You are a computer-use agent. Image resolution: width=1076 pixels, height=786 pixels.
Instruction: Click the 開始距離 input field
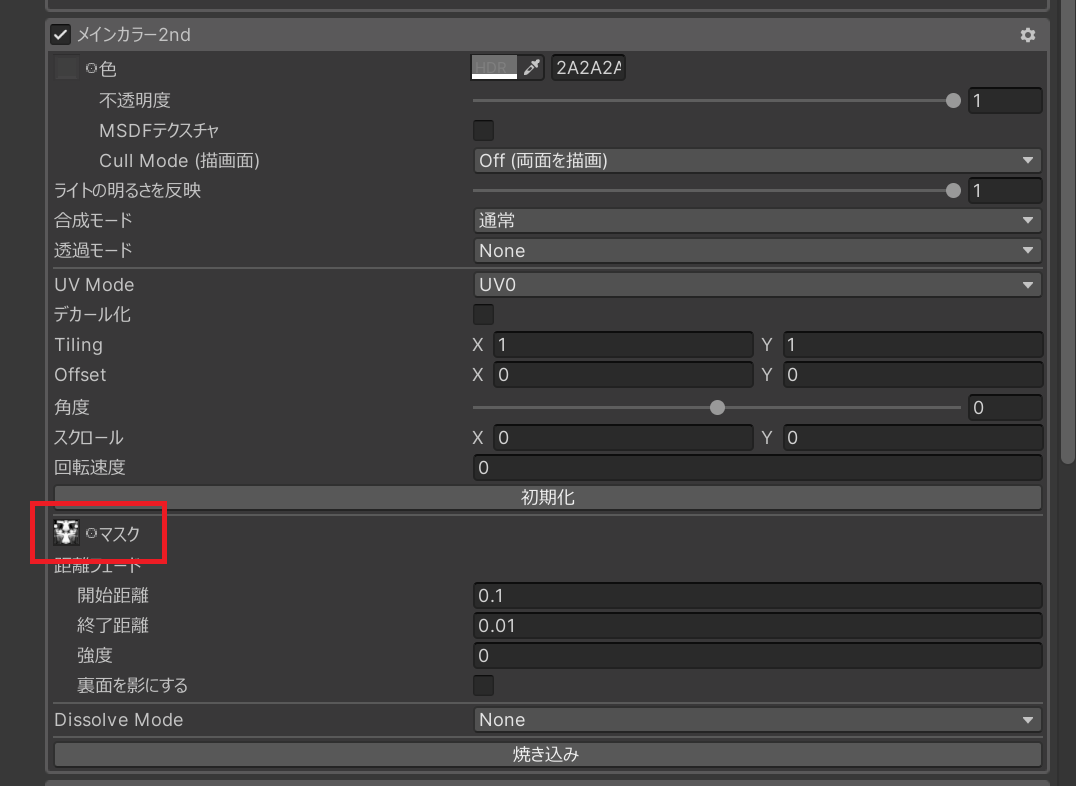click(x=757, y=595)
